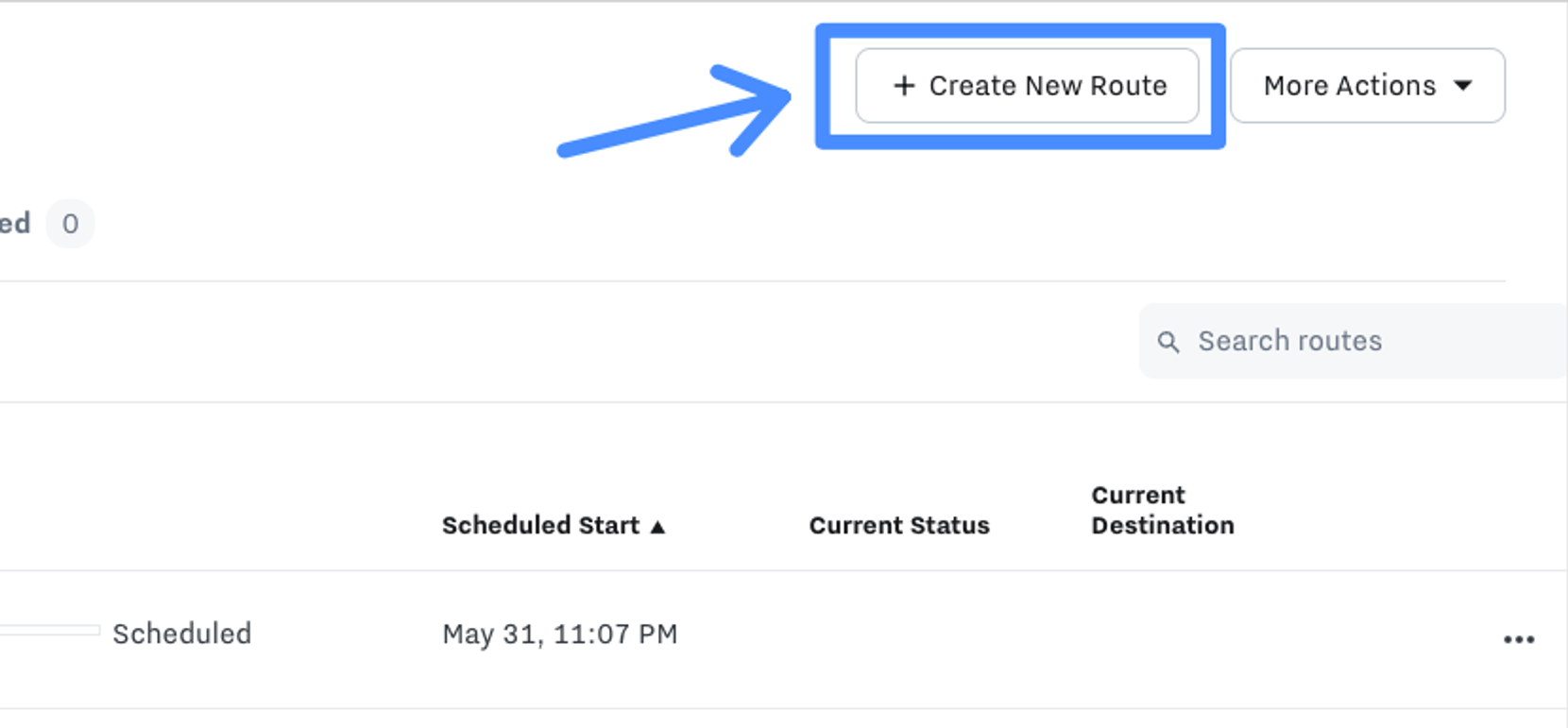This screenshot has height=728, width=1568.
Task: Select the partially visible tab ending in "ed"
Action: [x=14, y=224]
